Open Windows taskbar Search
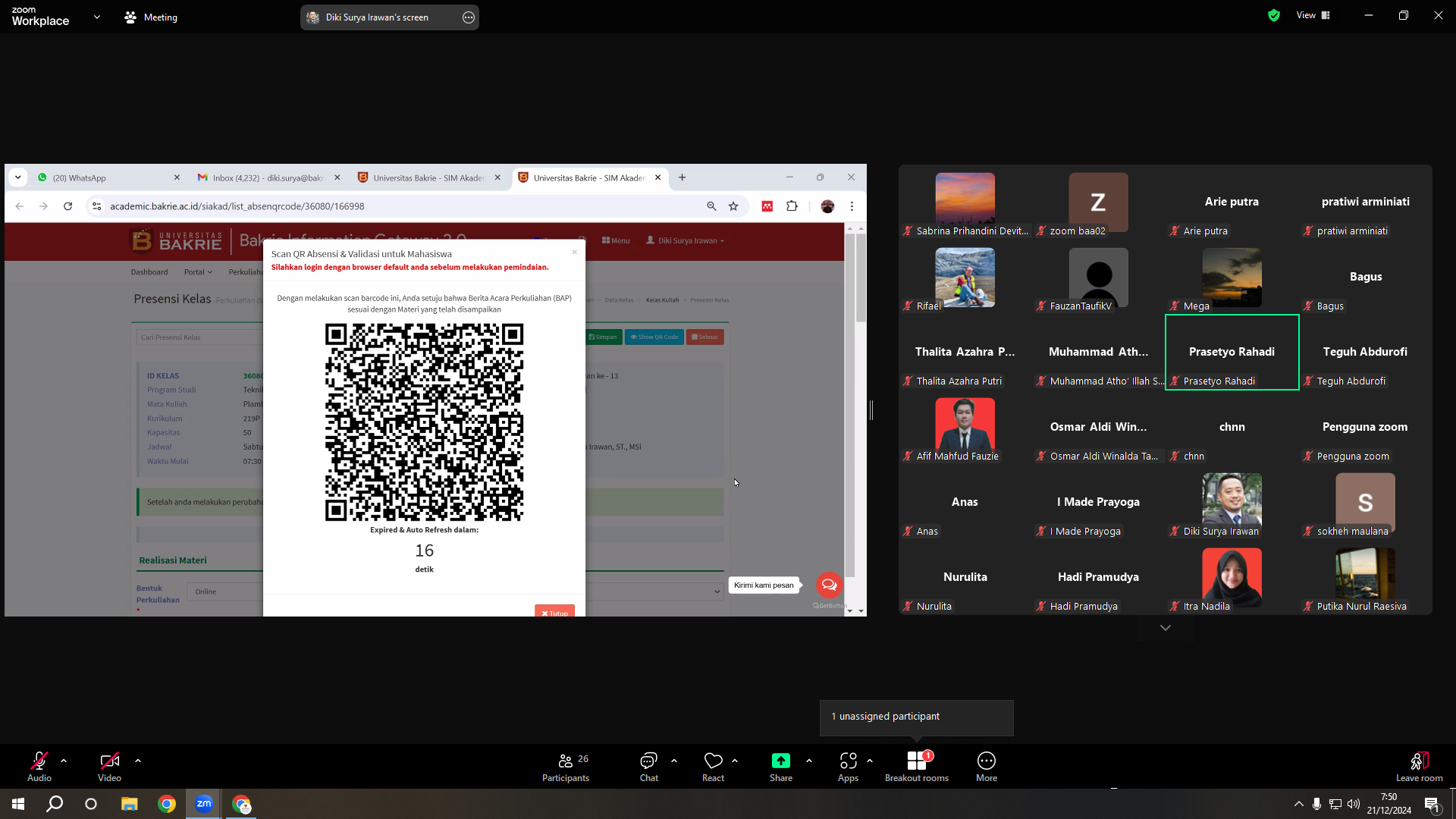The width and height of the screenshot is (1456, 819). pos(55,804)
